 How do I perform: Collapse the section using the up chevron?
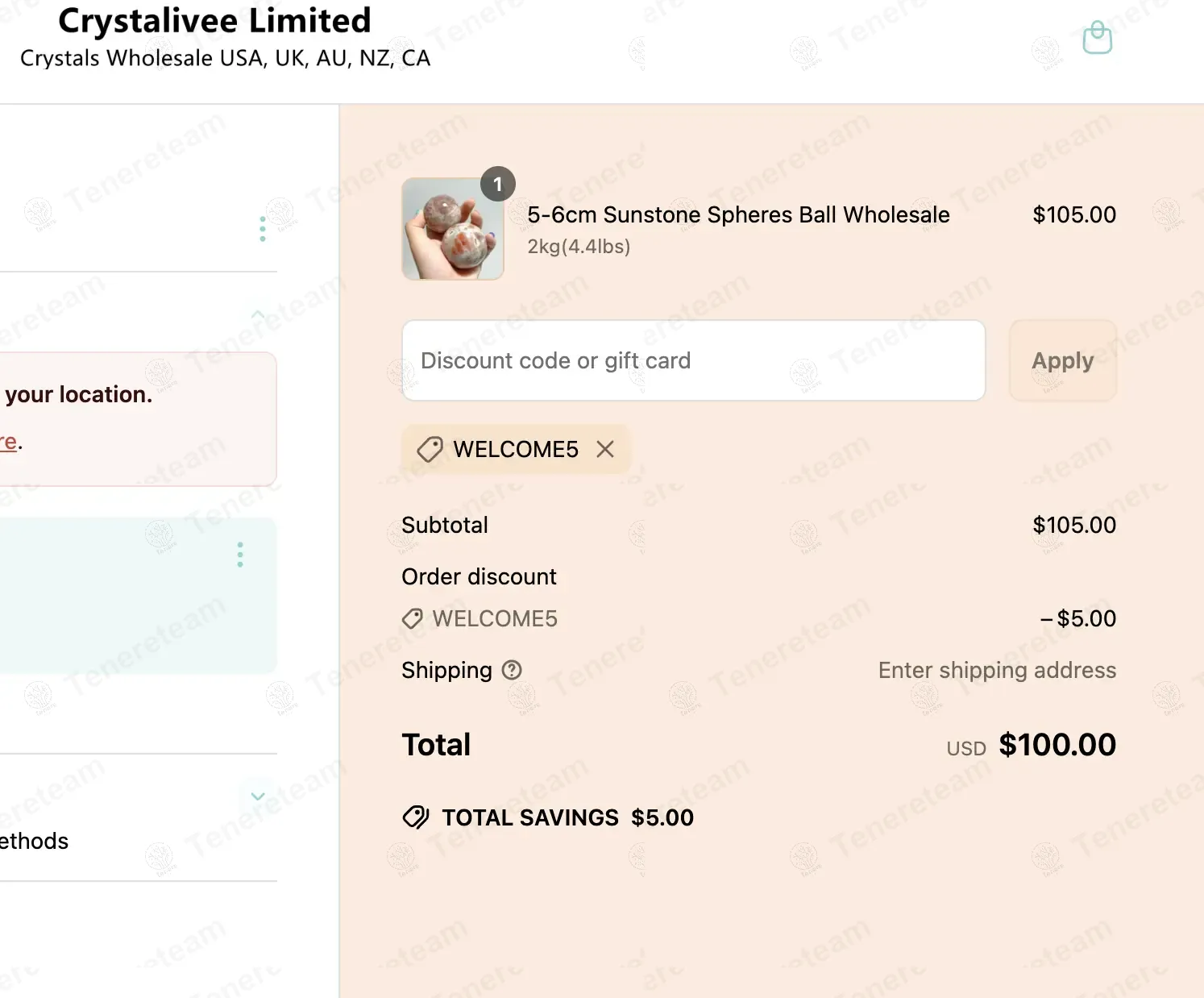(258, 314)
